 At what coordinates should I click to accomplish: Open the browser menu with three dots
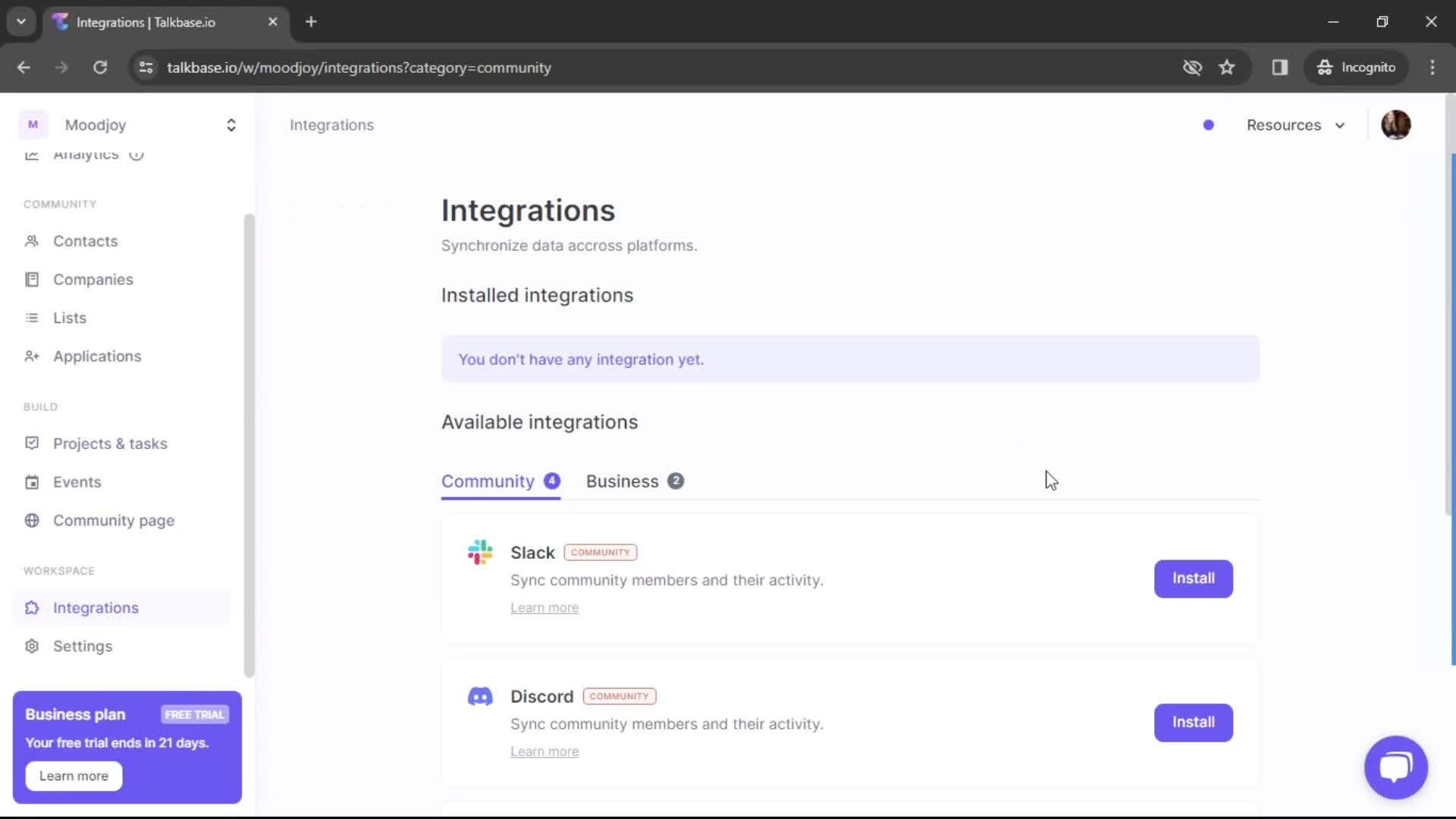tap(1432, 67)
